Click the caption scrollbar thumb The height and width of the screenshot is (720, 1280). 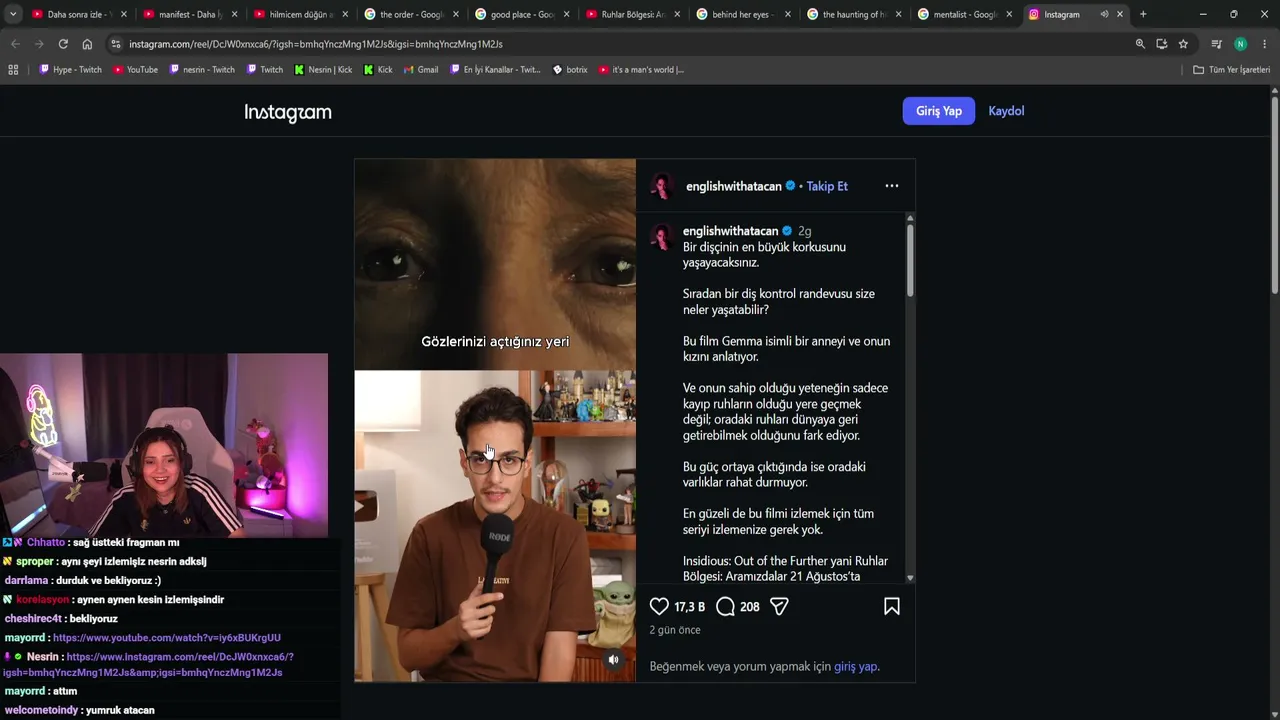910,259
